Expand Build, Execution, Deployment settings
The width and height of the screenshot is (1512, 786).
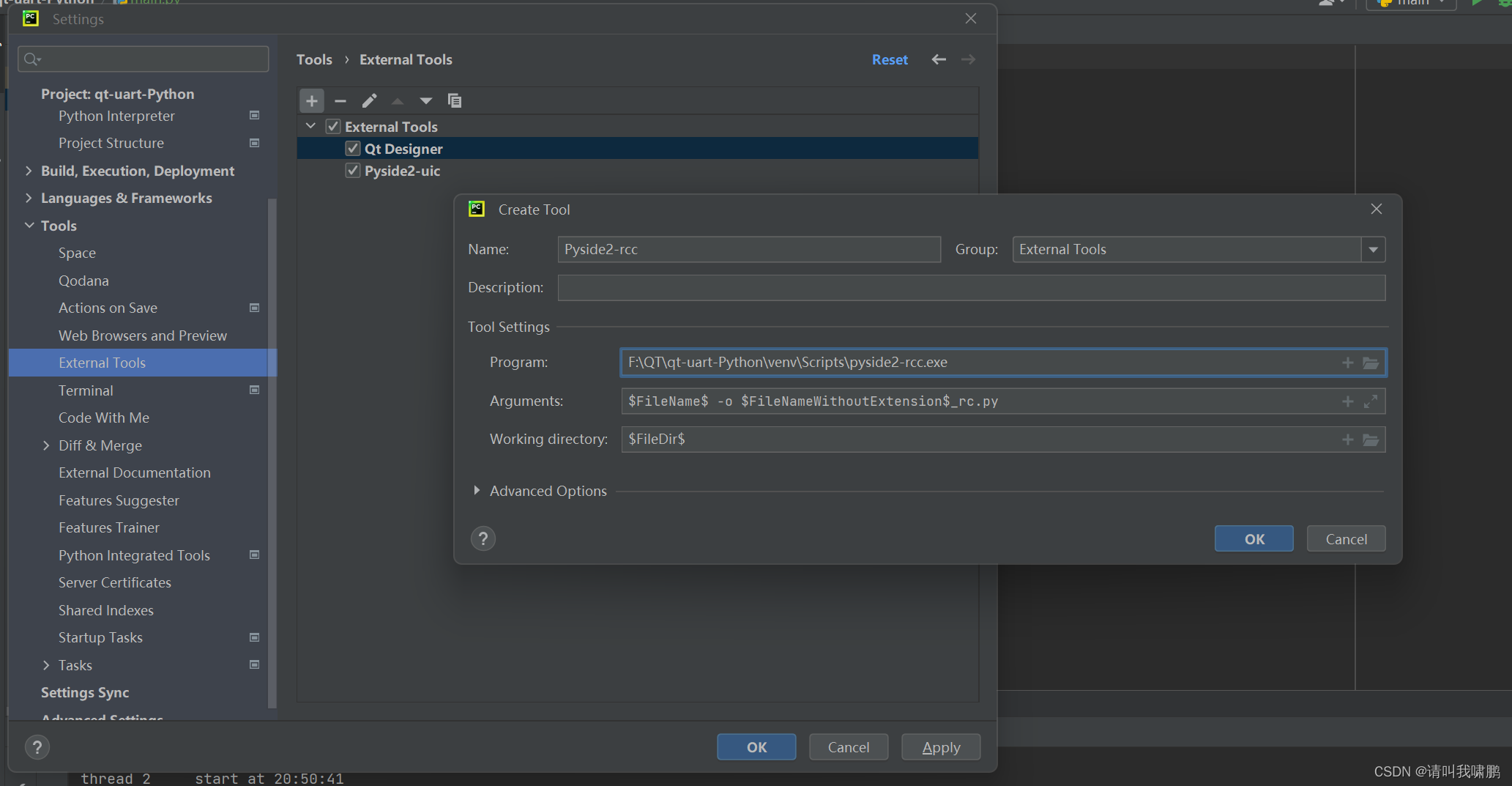point(29,171)
